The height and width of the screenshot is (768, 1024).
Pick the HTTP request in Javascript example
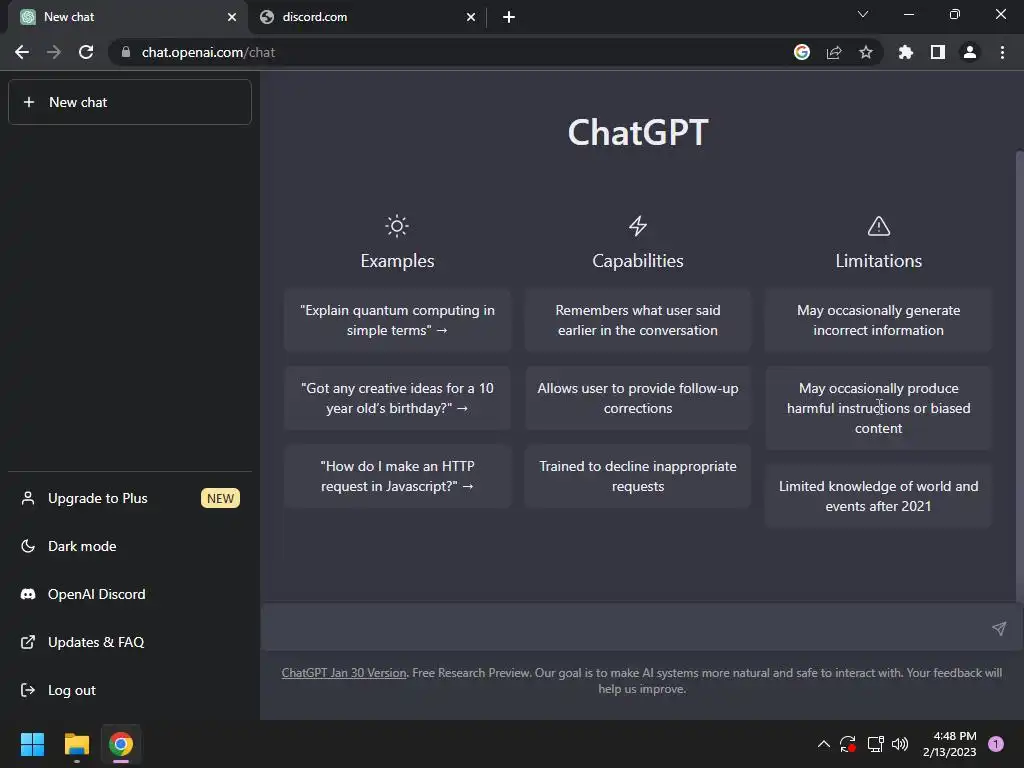click(397, 476)
